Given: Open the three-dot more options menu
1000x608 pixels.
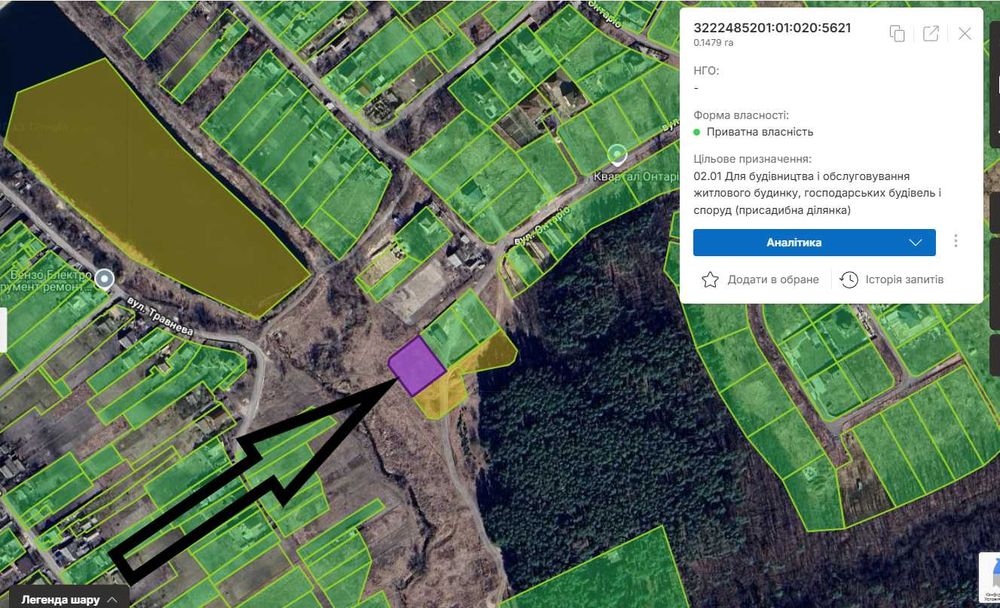Looking at the screenshot, I should pyautogui.click(x=955, y=241).
